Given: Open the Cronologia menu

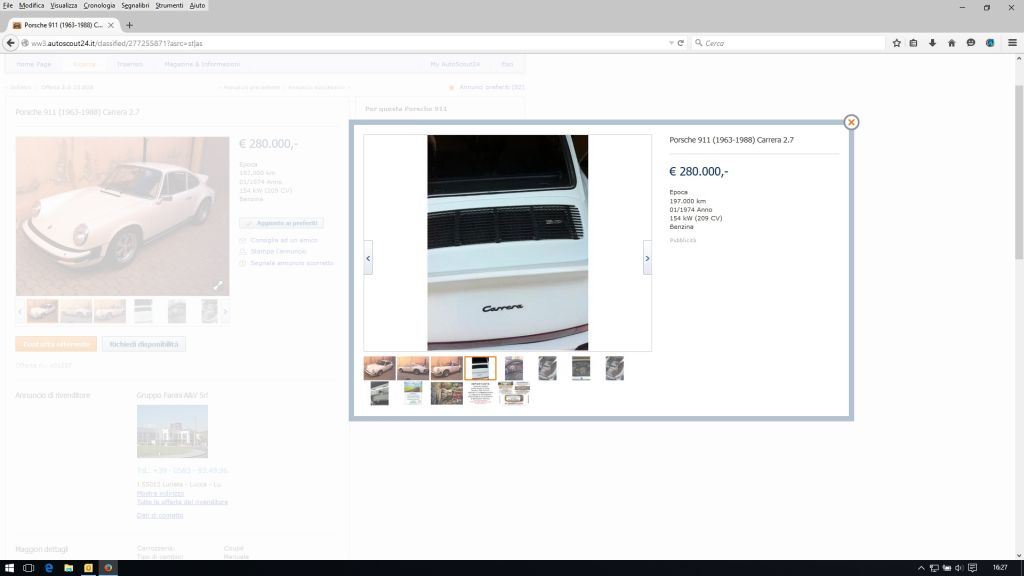Looking at the screenshot, I should [99, 5].
